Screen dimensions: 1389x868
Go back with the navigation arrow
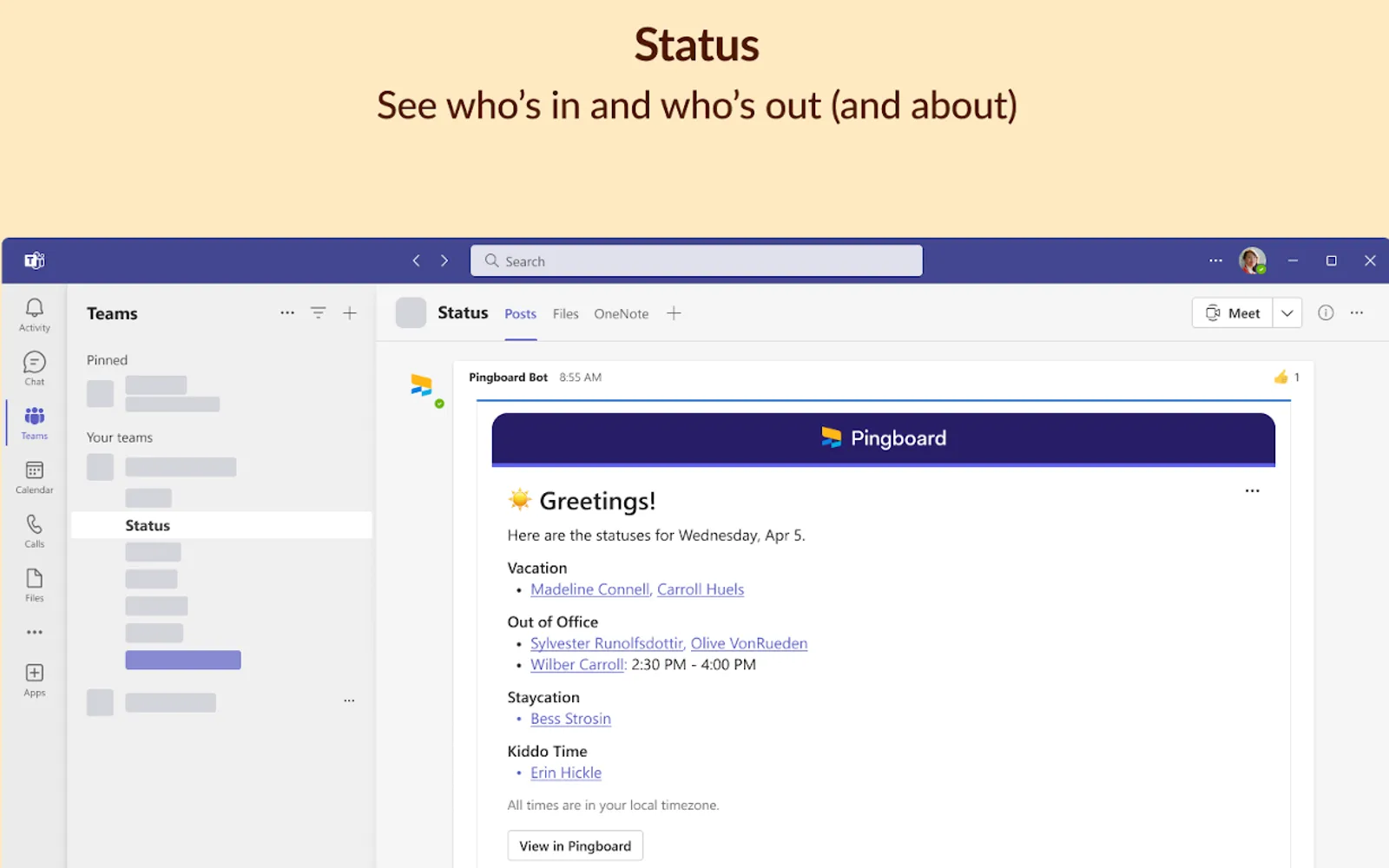click(x=416, y=260)
